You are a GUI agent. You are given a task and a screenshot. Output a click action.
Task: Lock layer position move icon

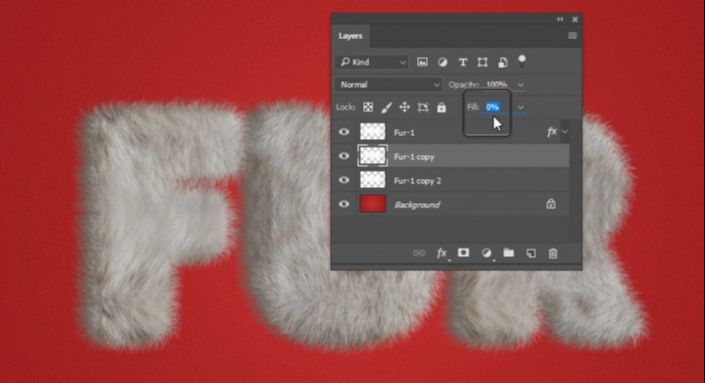pyautogui.click(x=404, y=107)
